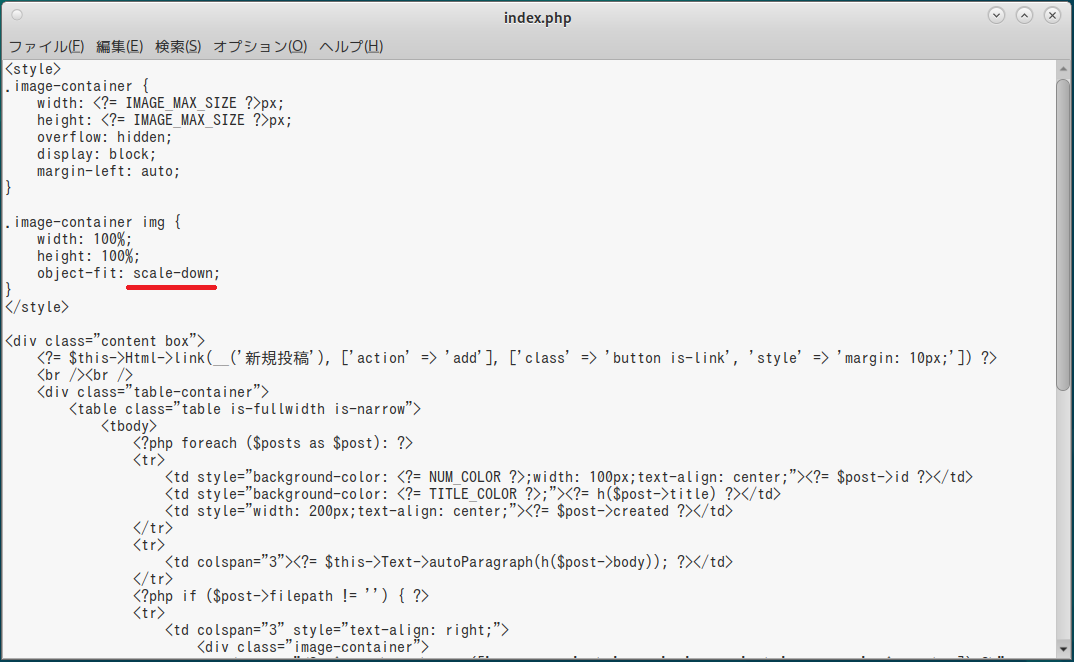
Task: Place cursor on the underlined scale-down value
Action: (174, 273)
